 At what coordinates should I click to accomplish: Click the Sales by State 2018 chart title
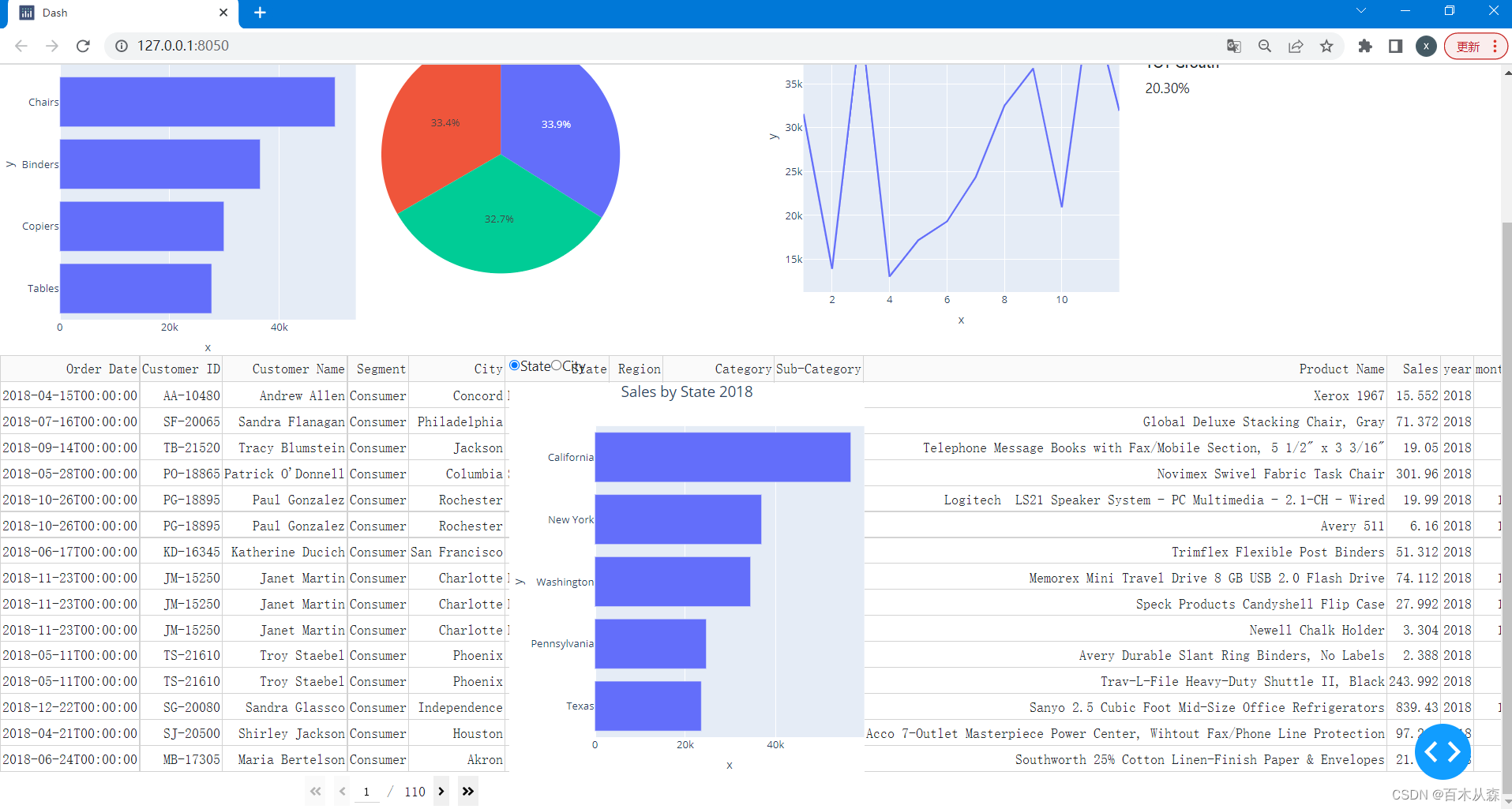tap(687, 391)
